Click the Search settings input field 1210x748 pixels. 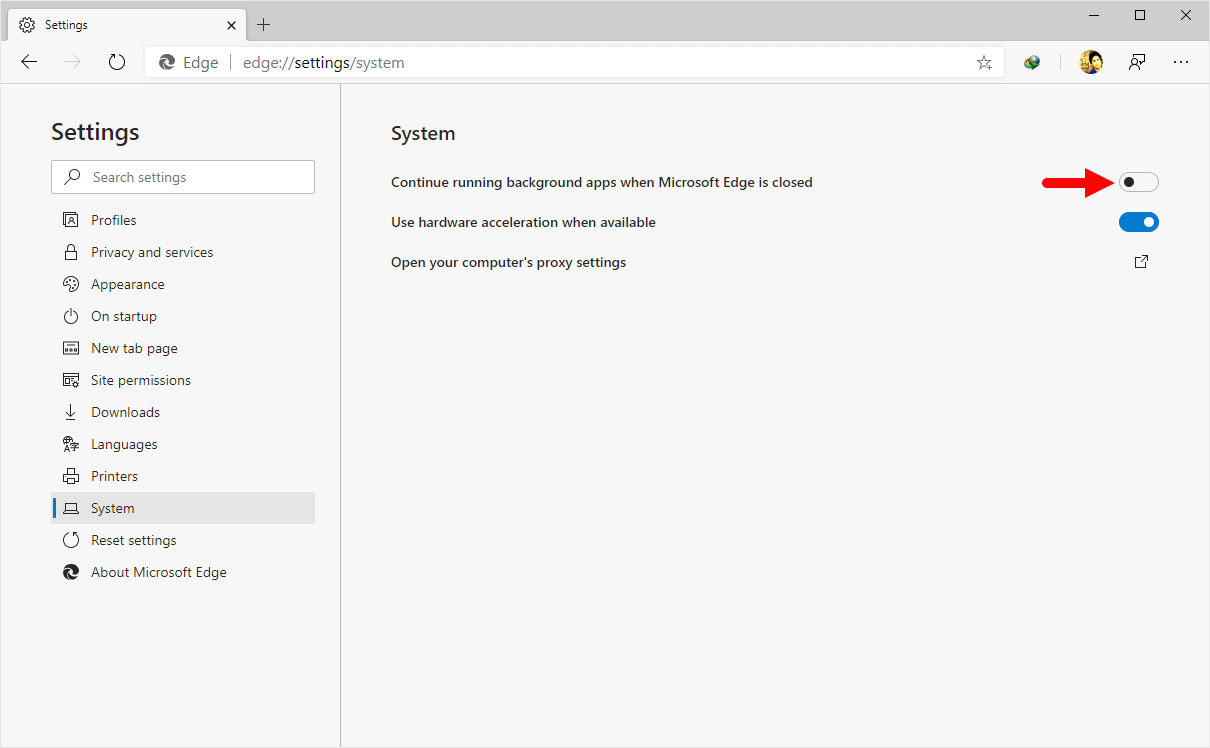183,177
